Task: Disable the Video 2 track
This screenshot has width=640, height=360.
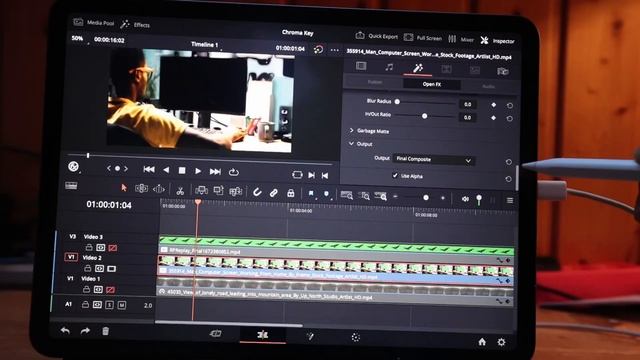Action: pyautogui.click(x=111, y=269)
